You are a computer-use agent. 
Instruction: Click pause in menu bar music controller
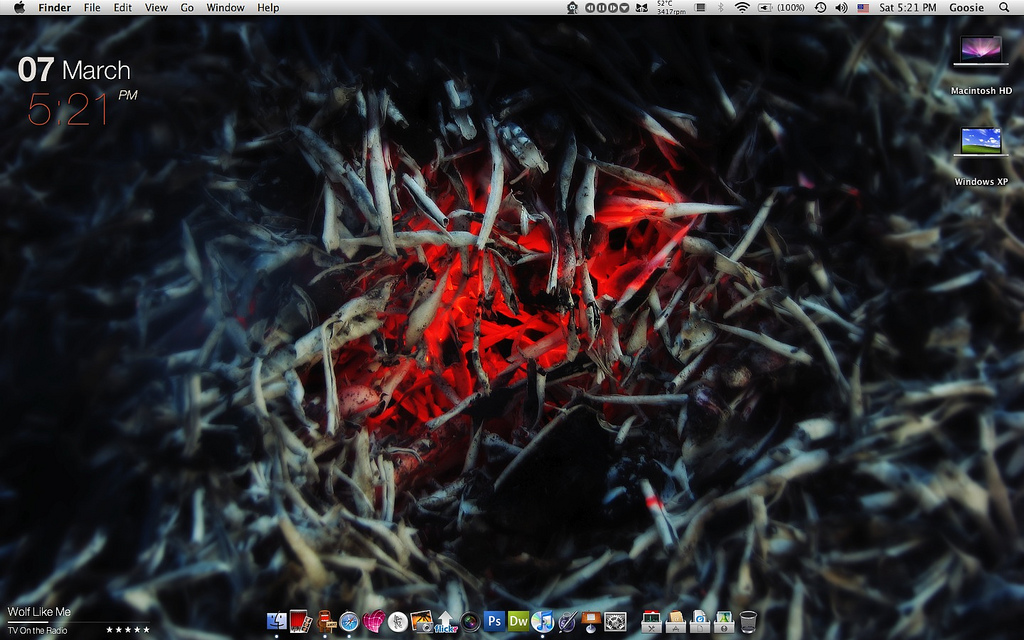[x=601, y=8]
